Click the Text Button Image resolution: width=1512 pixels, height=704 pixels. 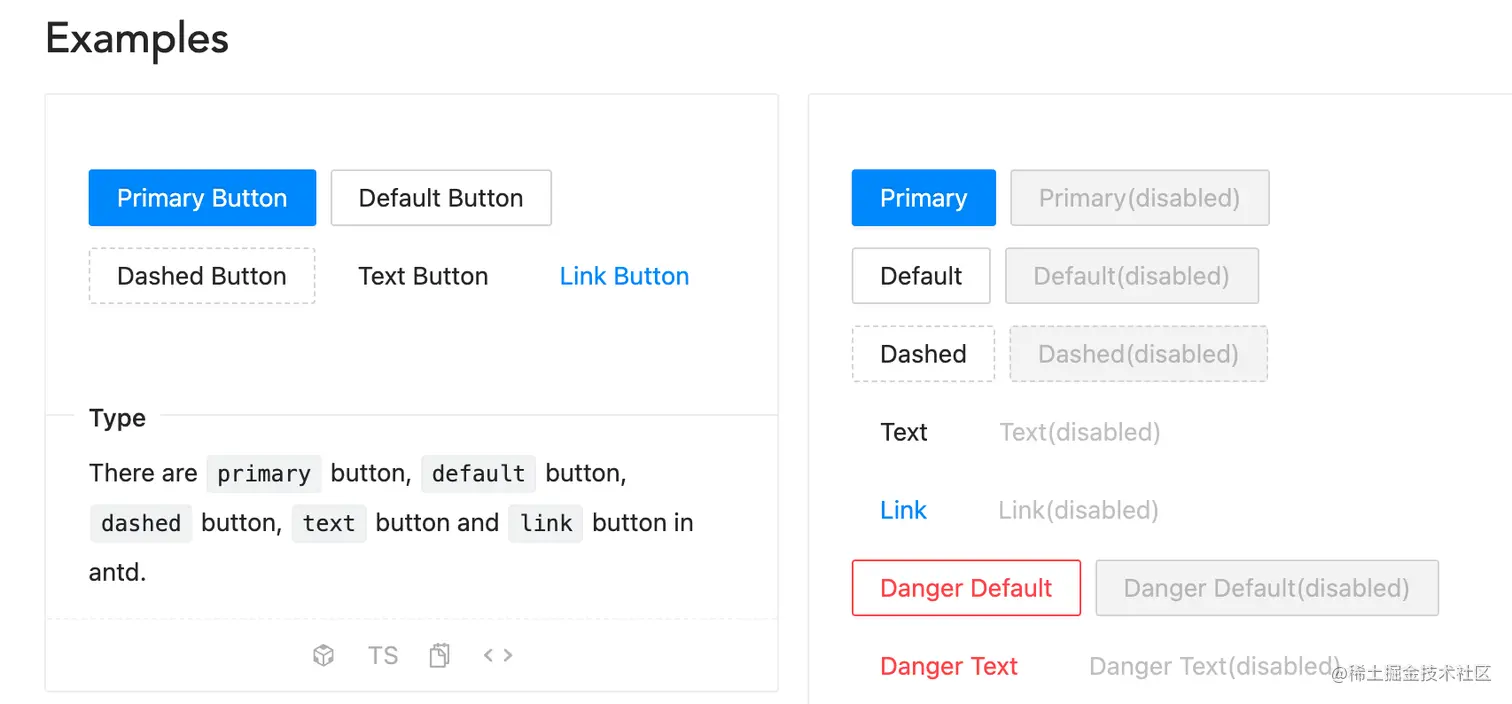(x=423, y=276)
